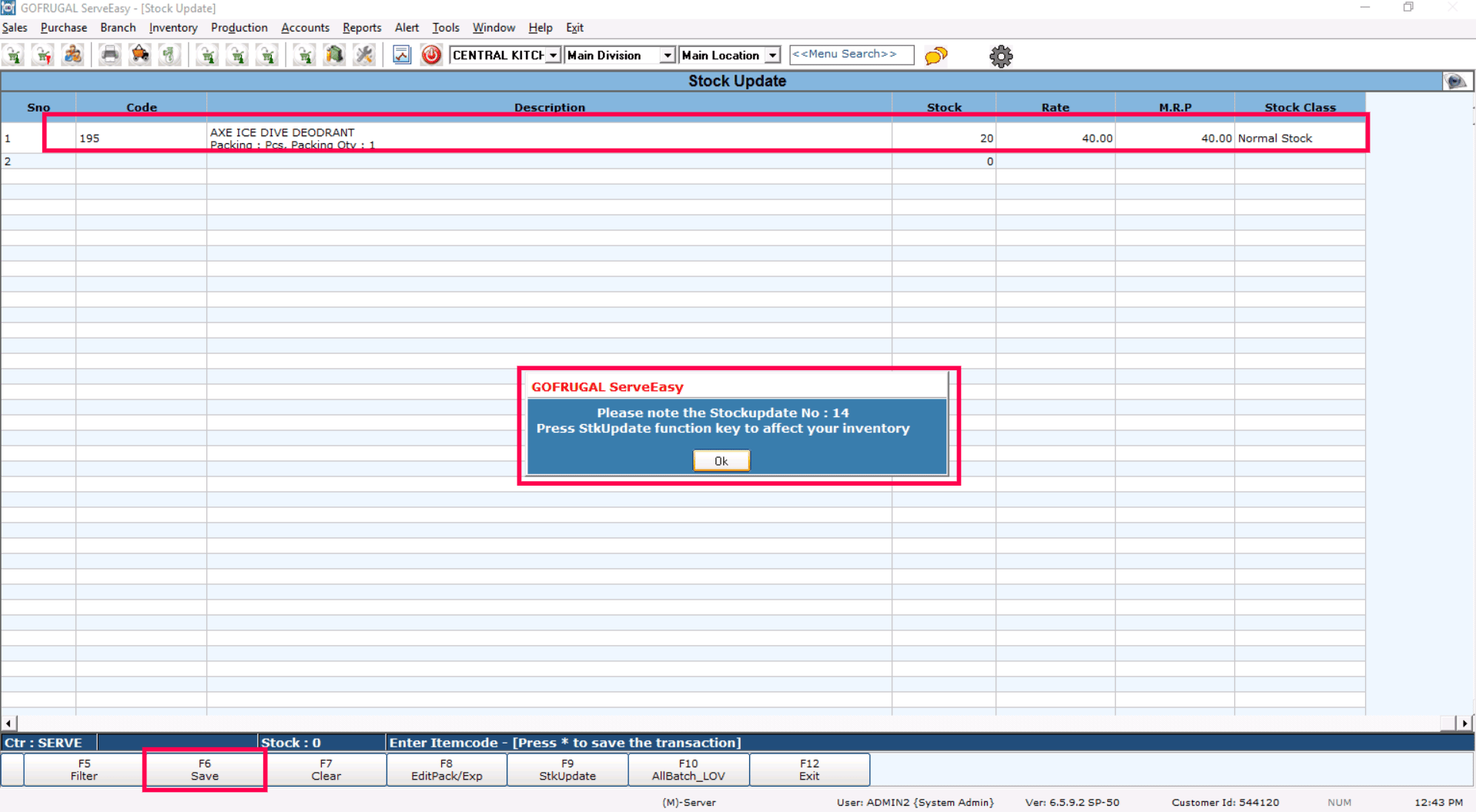Select item code cell 195
This screenshot has width=1476, height=812.
(x=141, y=139)
